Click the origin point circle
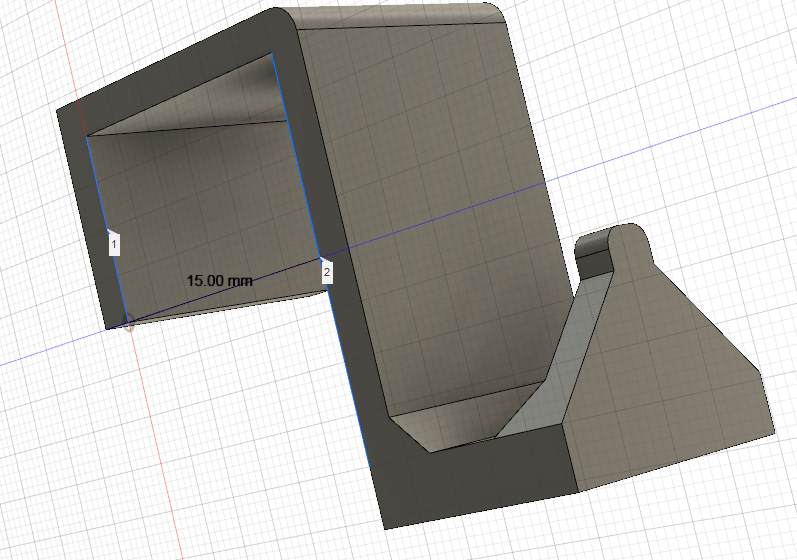 point(129,323)
